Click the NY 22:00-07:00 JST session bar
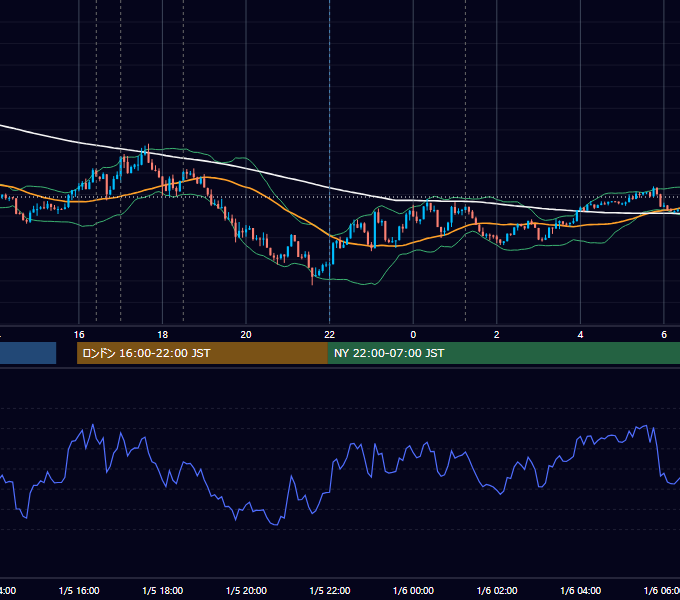This screenshot has height=600, width=680. pos(503,353)
